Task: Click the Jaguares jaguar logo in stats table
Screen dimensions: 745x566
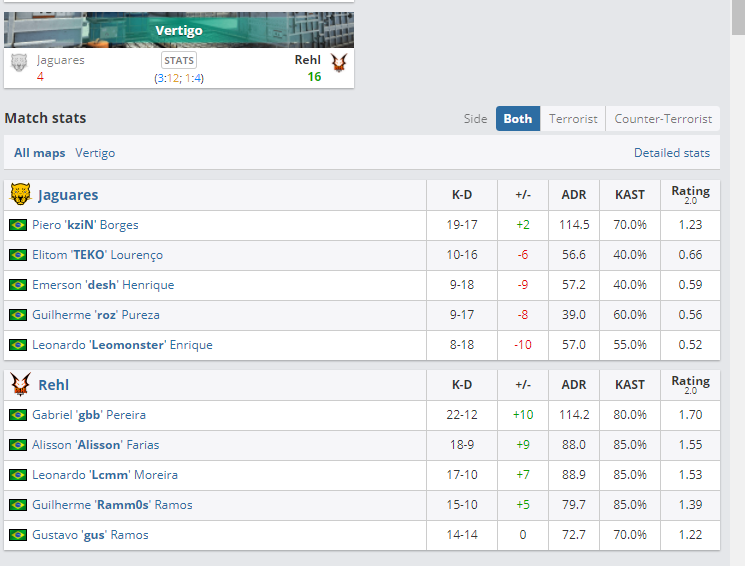Action: point(20,194)
